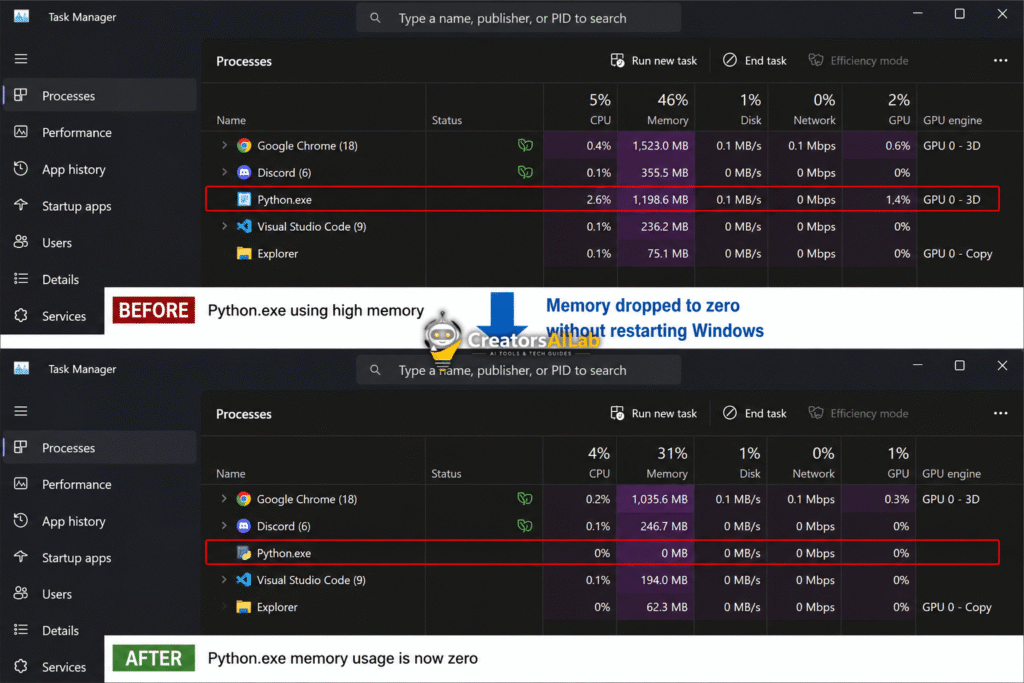Expand Discord (6) group in top window
The height and width of the screenshot is (683, 1024).
[x=224, y=172]
